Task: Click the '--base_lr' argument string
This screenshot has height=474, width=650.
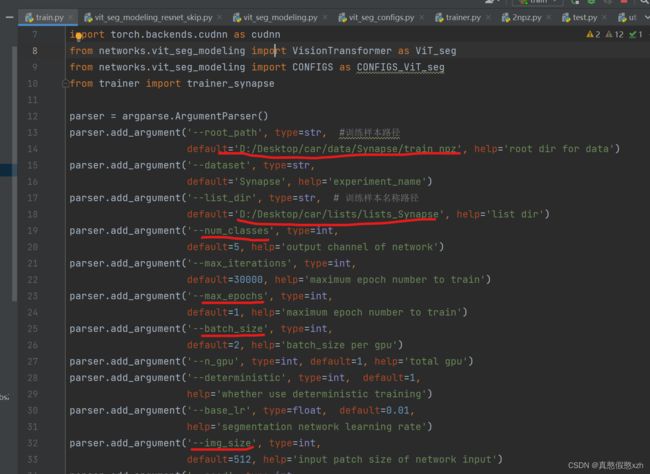Action: point(218,411)
